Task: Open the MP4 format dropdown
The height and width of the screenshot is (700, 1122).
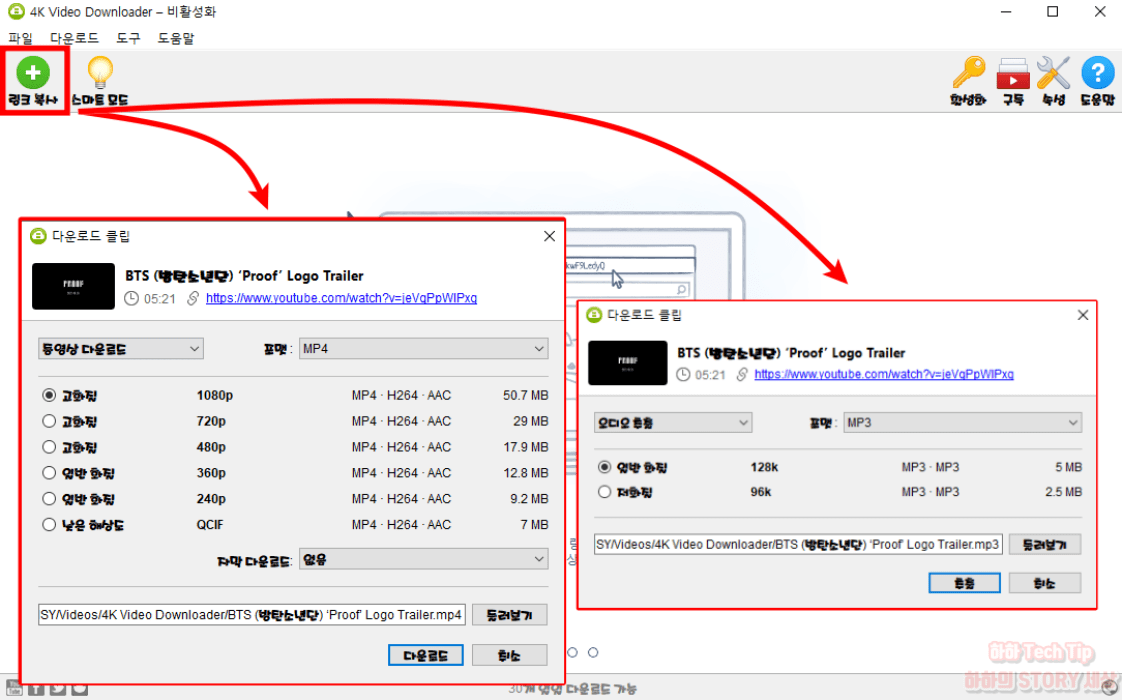Action: click(x=424, y=348)
